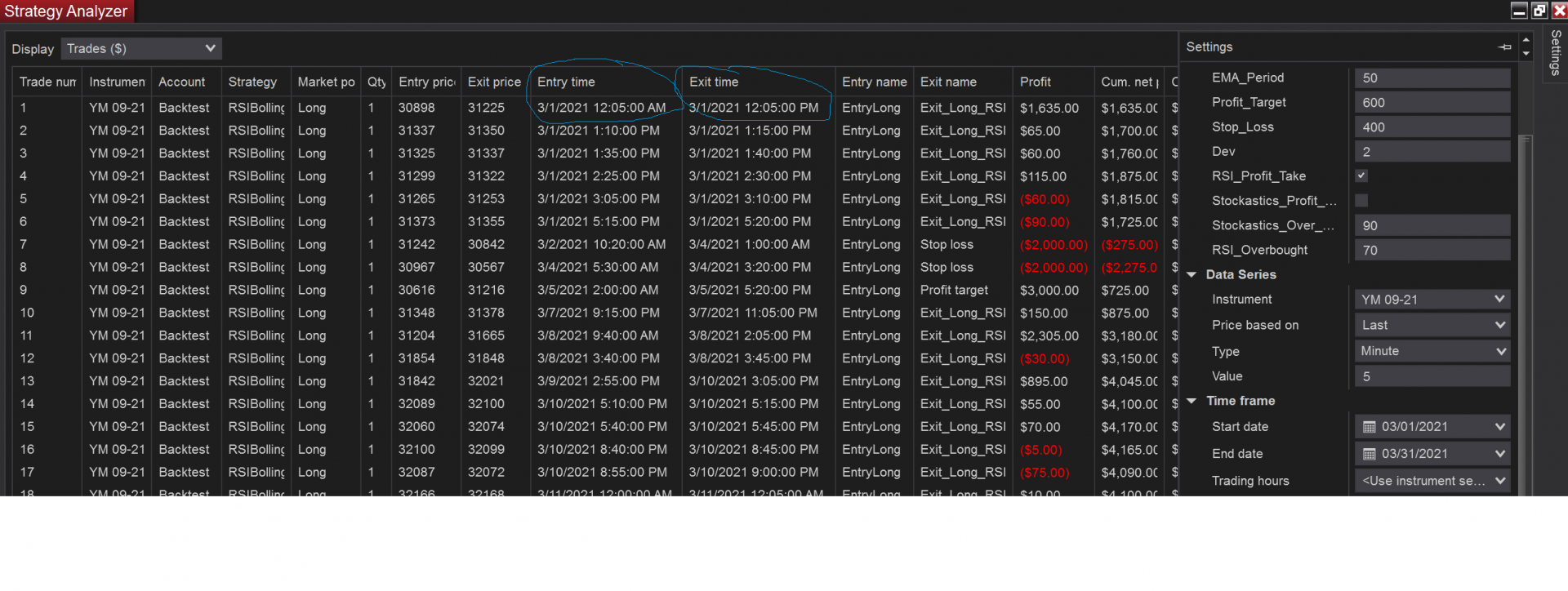1568x591 pixels.
Task: Click scroll-up arrow beside Settings header
Action: click(1526, 39)
